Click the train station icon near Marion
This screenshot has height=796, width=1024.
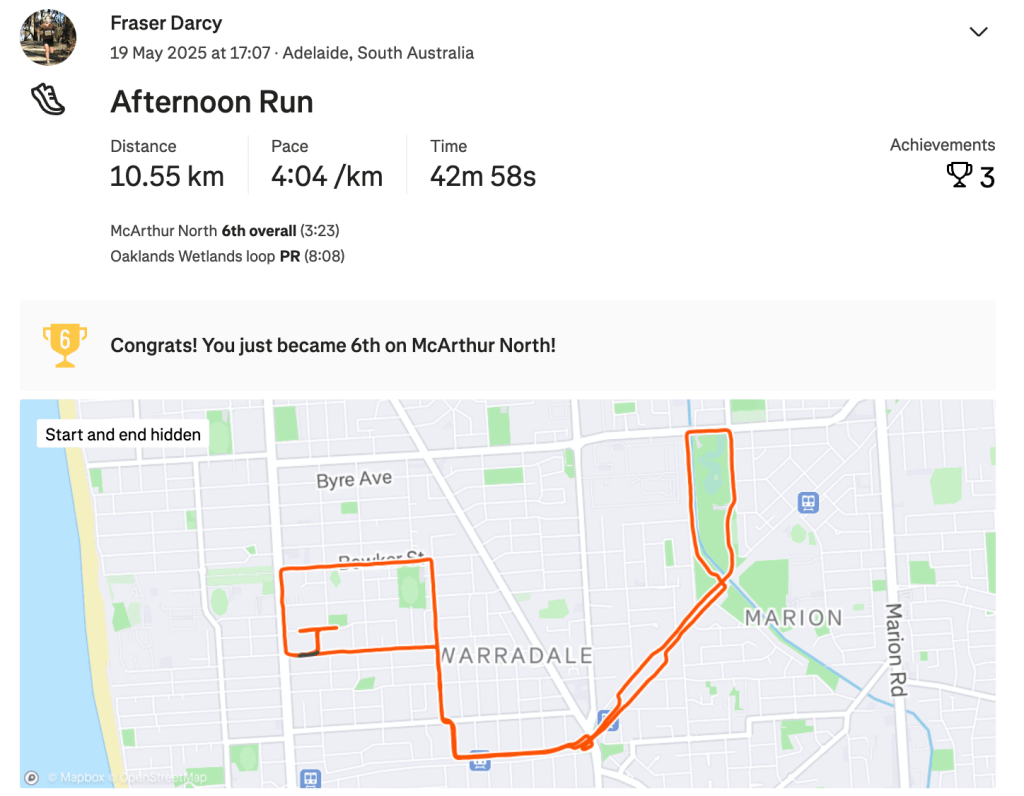[808, 502]
